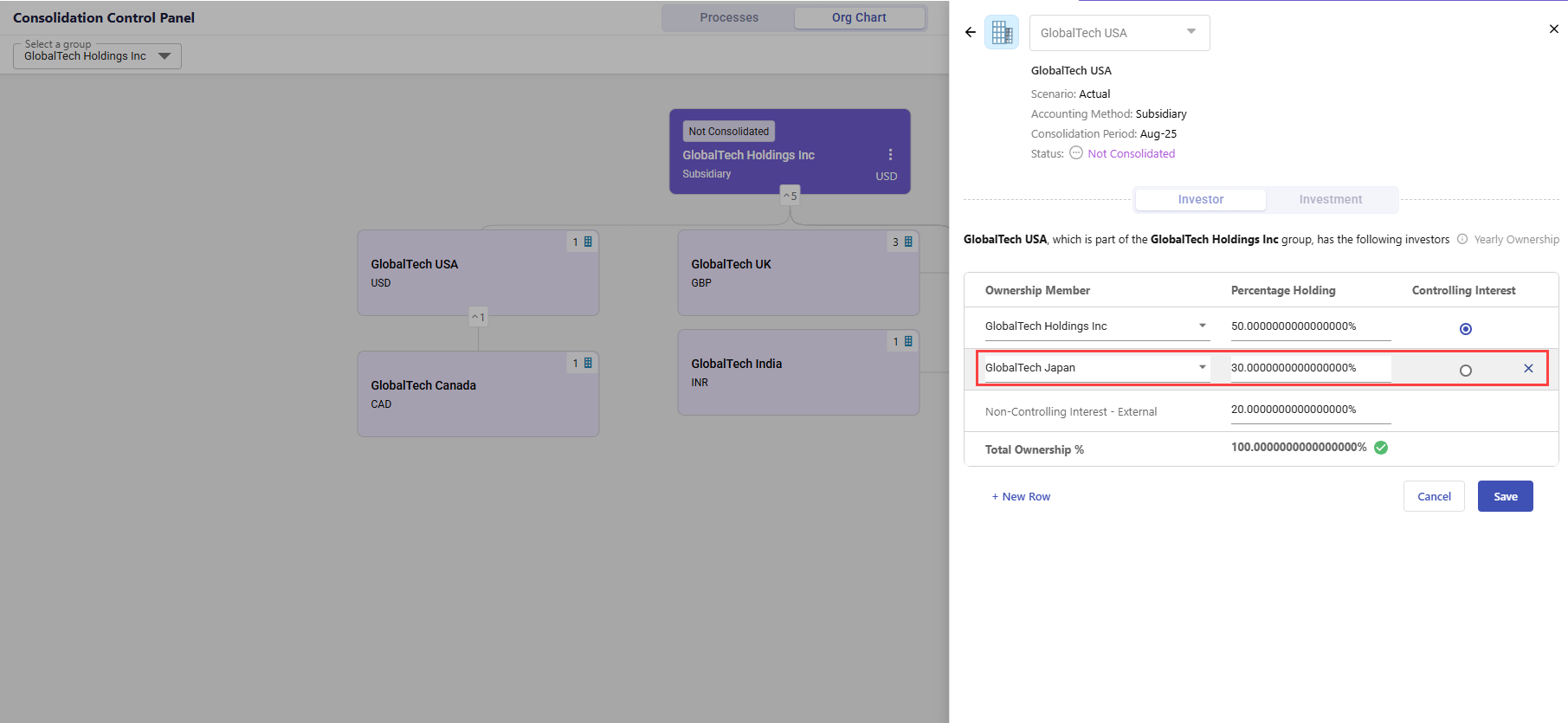Image resolution: width=1568 pixels, height=723 pixels.
Task: Switch to the Processes tab
Action: click(x=729, y=17)
